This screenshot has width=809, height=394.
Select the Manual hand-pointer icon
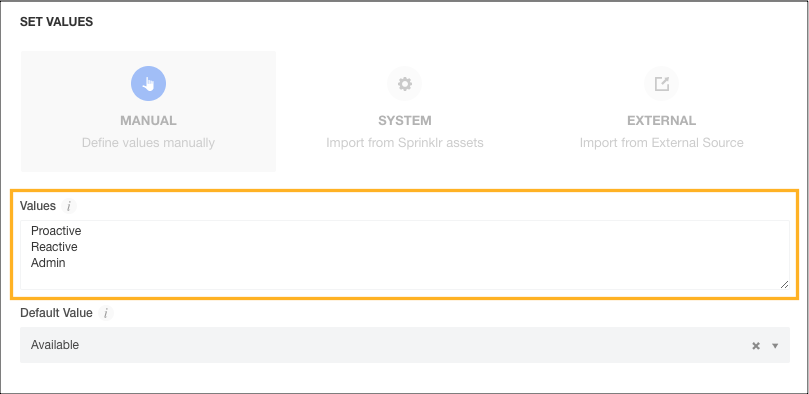pyautogui.click(x=148, y=83)
